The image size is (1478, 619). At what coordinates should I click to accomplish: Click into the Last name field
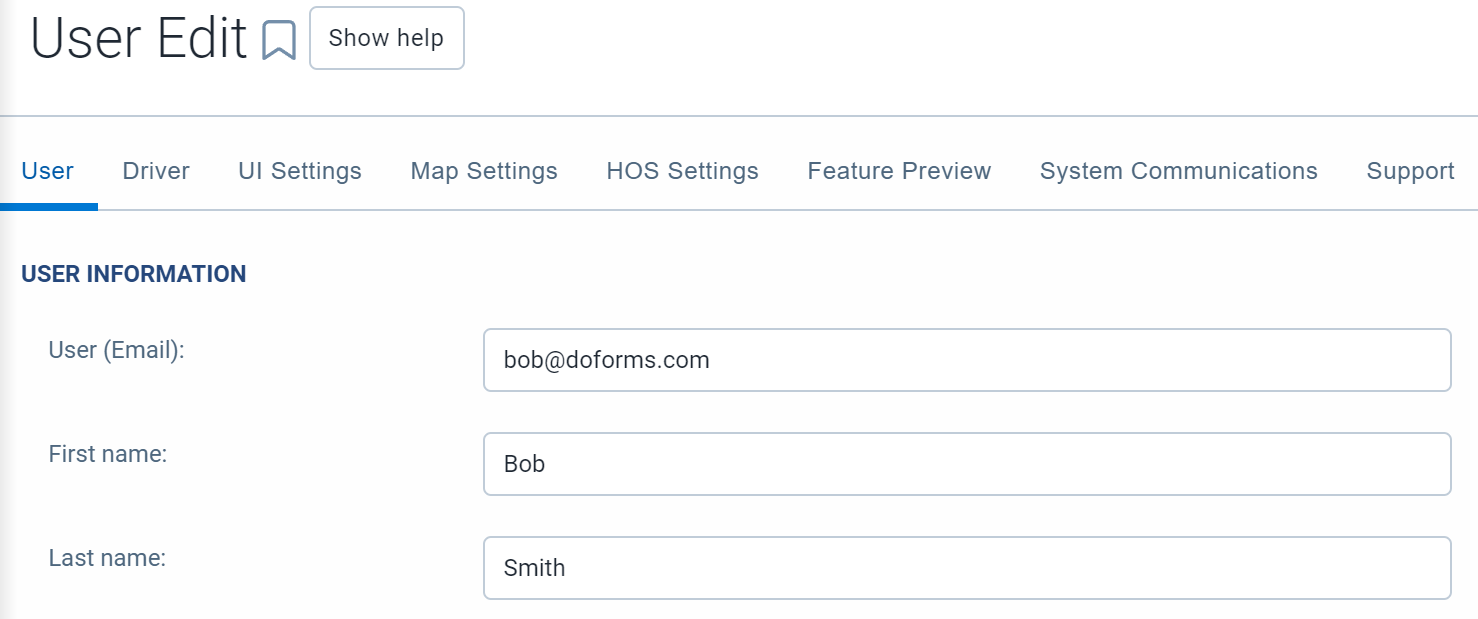point(967,568)
